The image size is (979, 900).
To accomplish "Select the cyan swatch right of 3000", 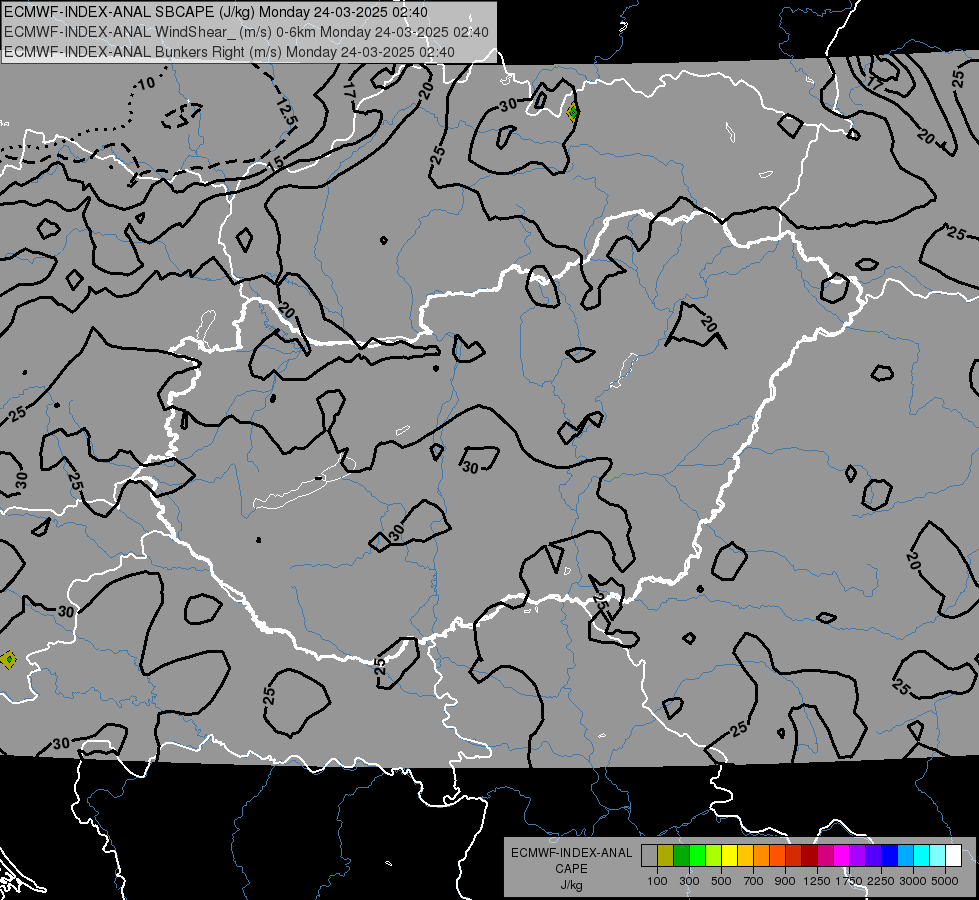I will (x=922, y=856).
